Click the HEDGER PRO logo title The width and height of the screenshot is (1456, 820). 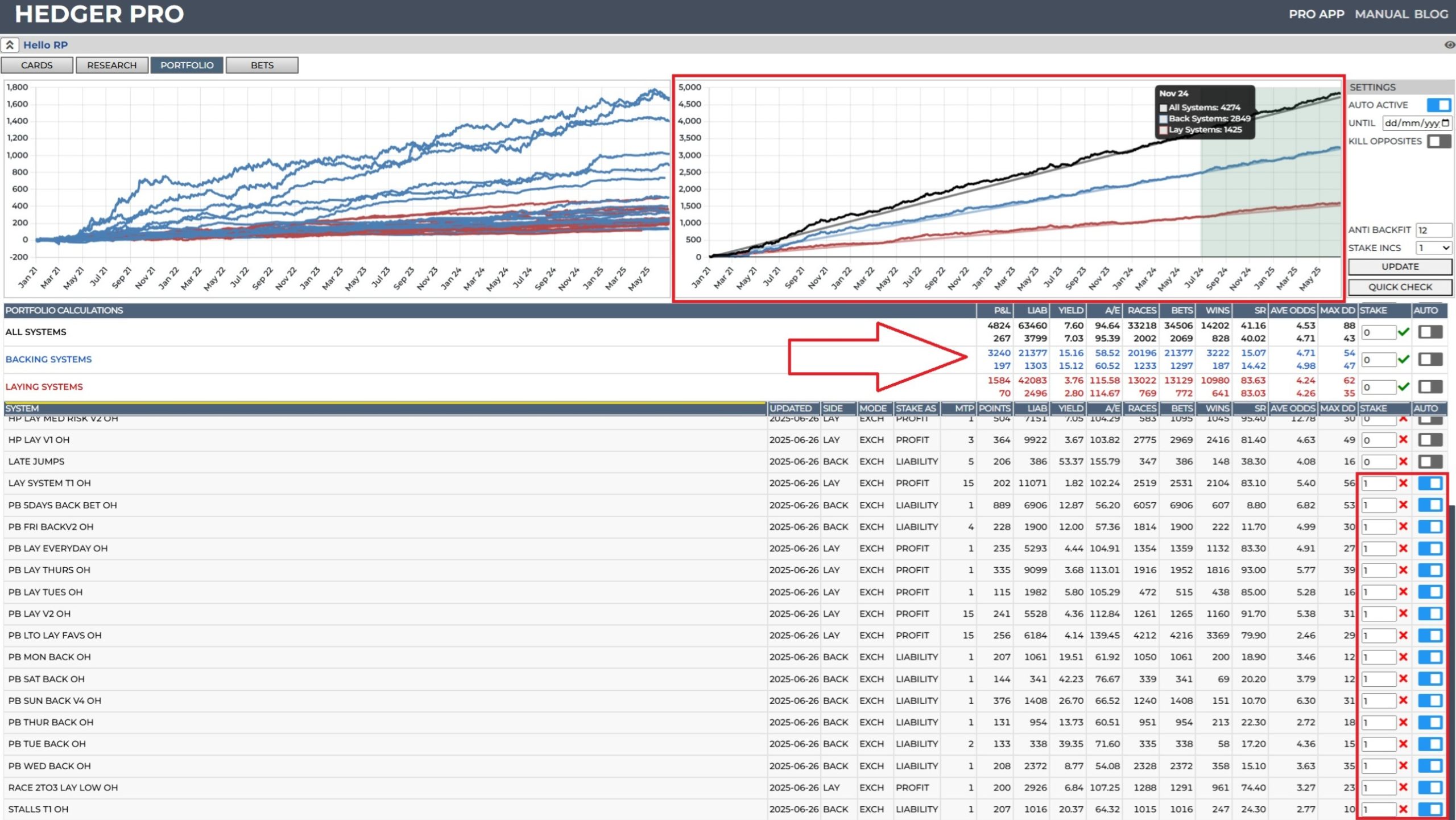(x=100, y=14)
